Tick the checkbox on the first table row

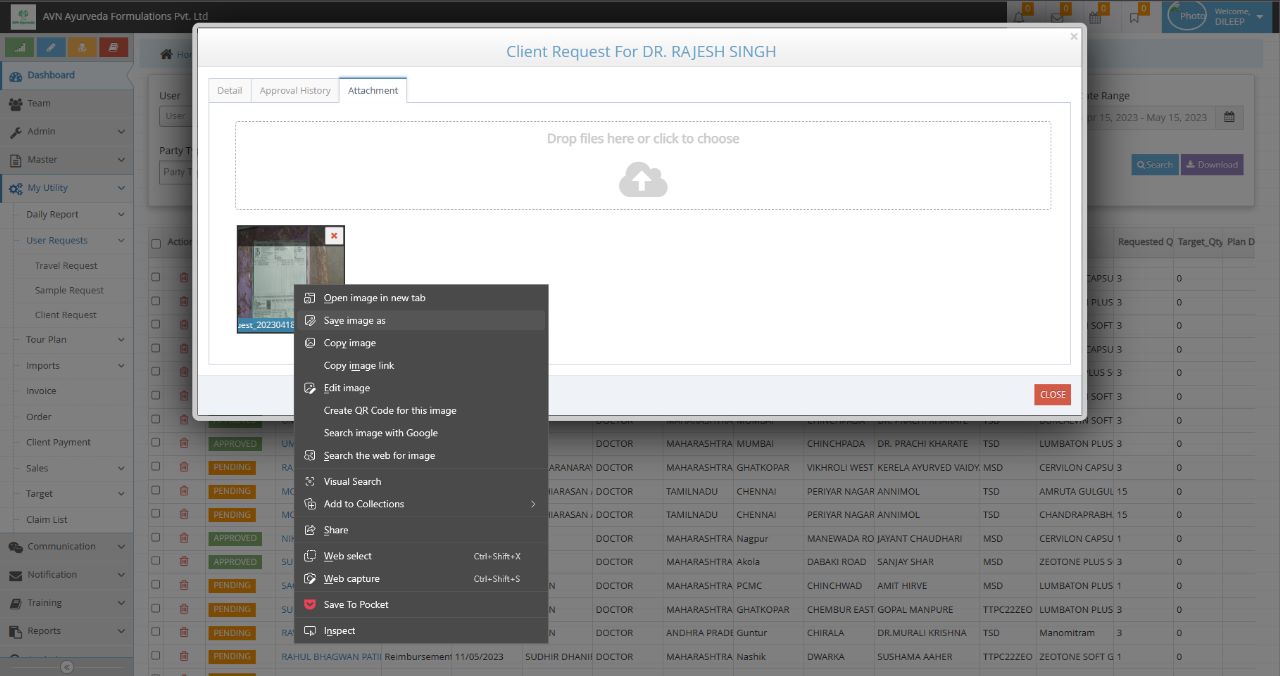point(156,277)
